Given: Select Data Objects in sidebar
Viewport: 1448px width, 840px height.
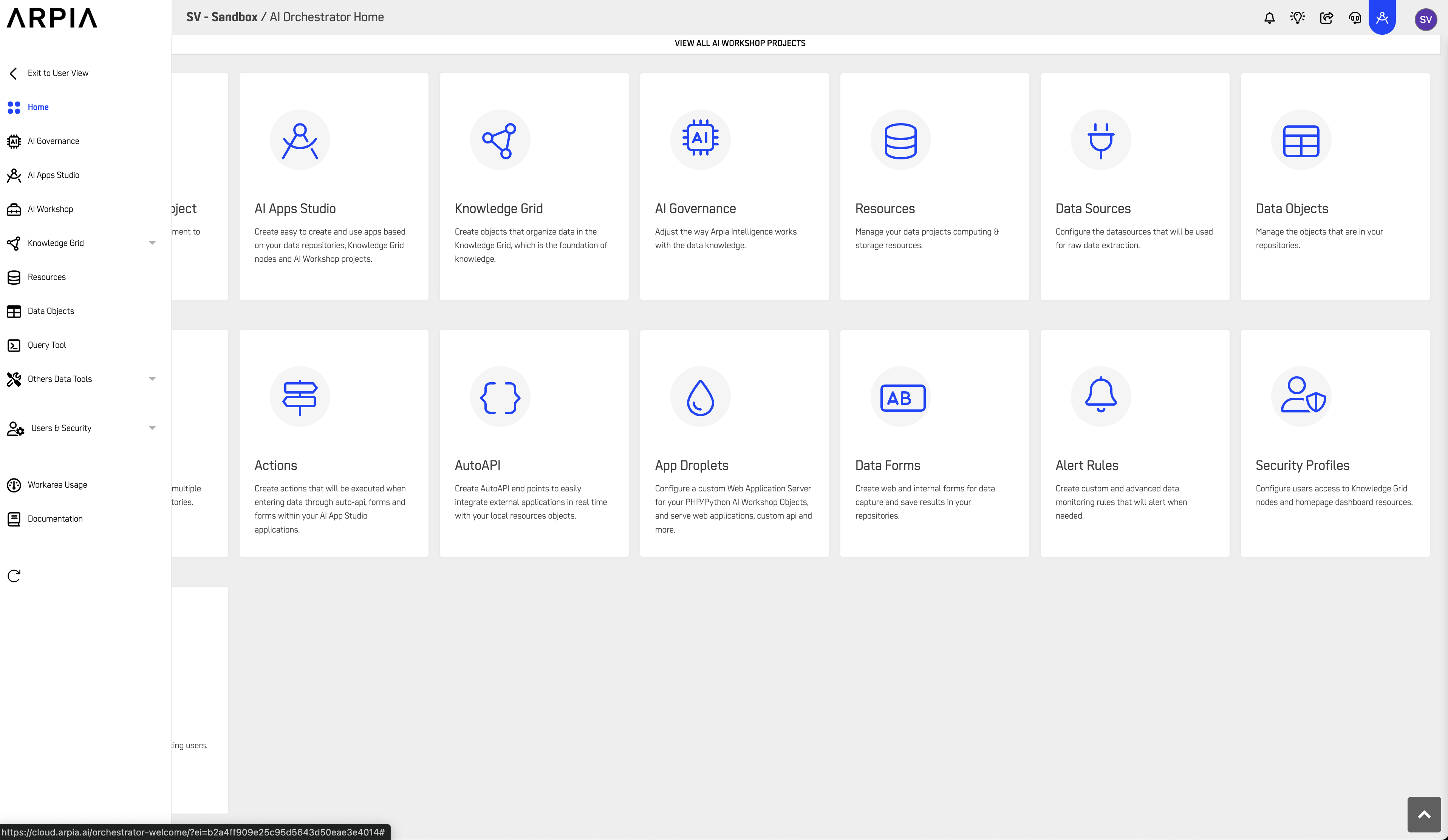Looking at the screenshot, I should coord(51,311).
